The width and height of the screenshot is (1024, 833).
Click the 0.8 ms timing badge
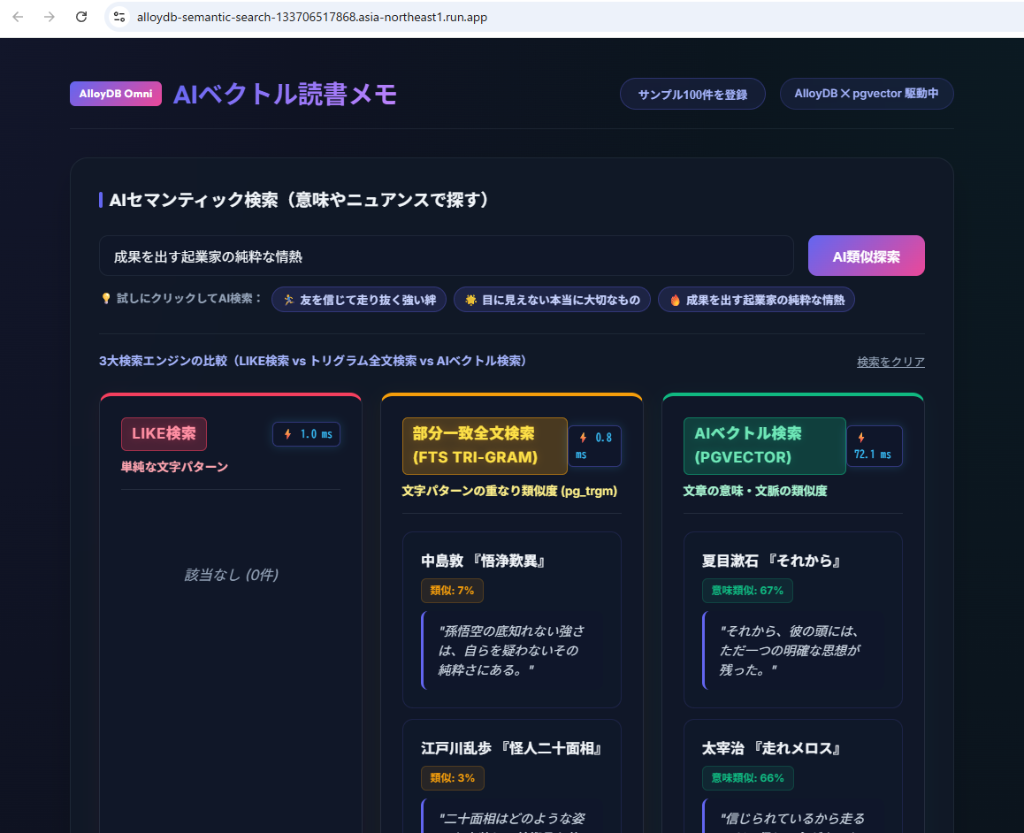coord(595,446)
